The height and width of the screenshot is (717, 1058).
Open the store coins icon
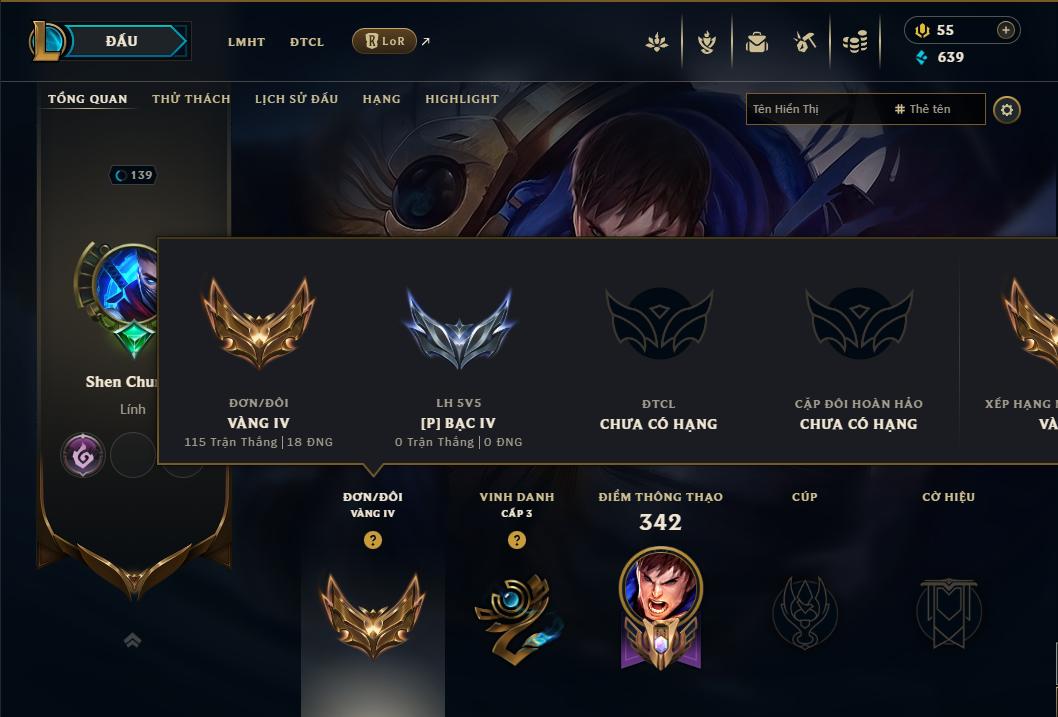coord(855,42)
